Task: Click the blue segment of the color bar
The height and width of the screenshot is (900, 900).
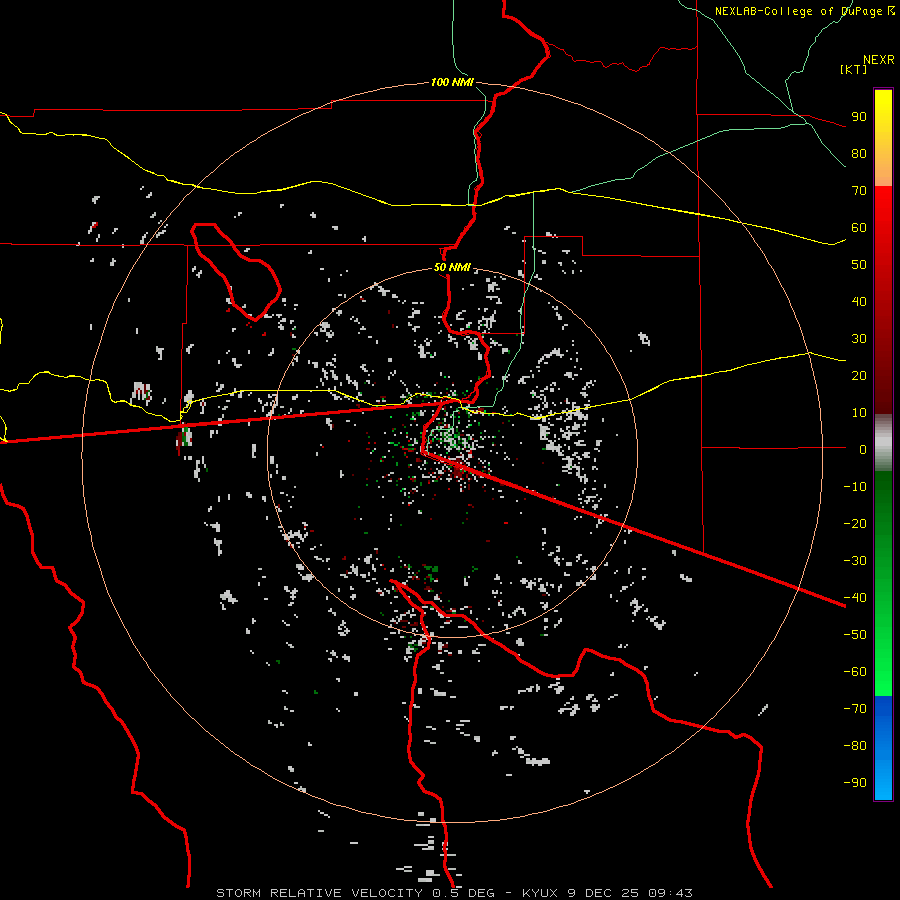Action: tap(883, 746)
